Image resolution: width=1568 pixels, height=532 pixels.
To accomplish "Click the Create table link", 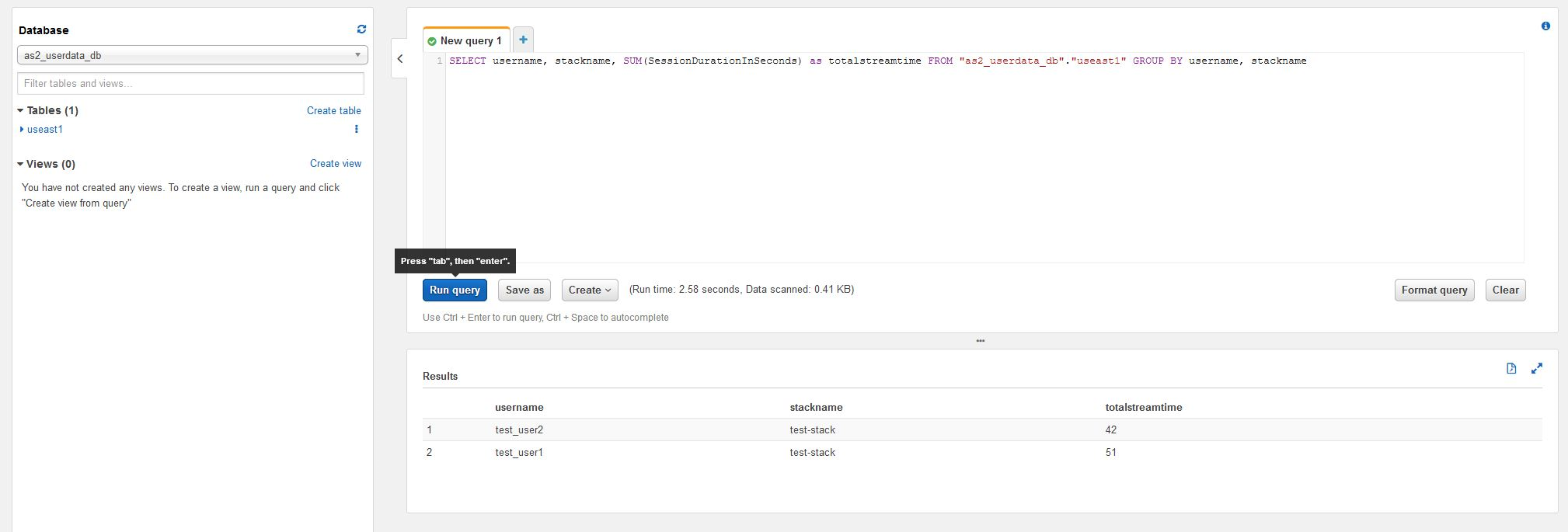I will (x=333, y=110).
